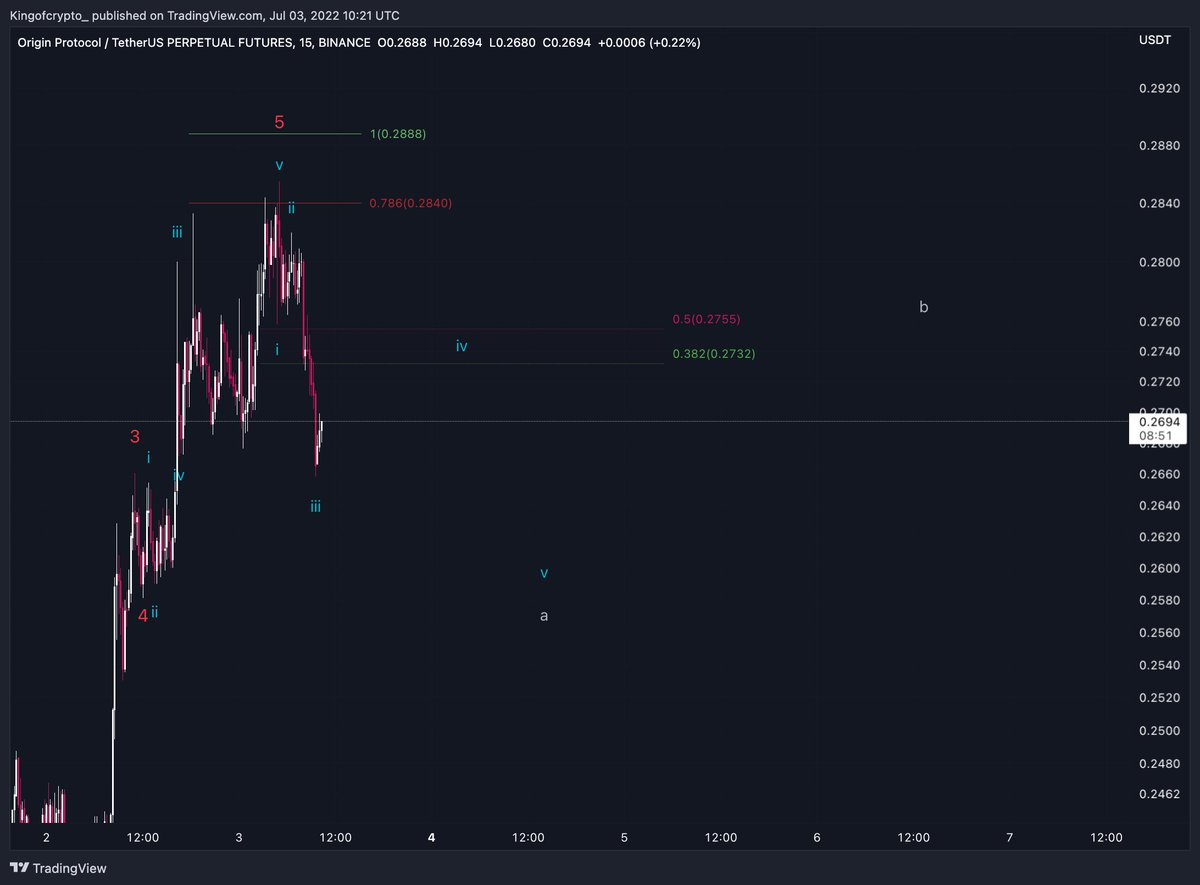1200x885 pixels.
Task: Click date 2 on the time axis
Action: click(45, 838)
